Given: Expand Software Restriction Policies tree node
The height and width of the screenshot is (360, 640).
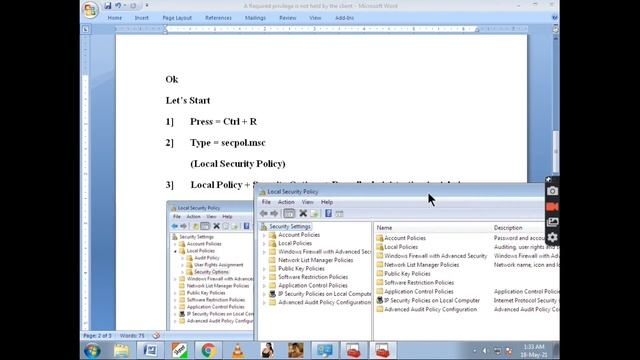Looking at the screenshot, I should point(264,277).
